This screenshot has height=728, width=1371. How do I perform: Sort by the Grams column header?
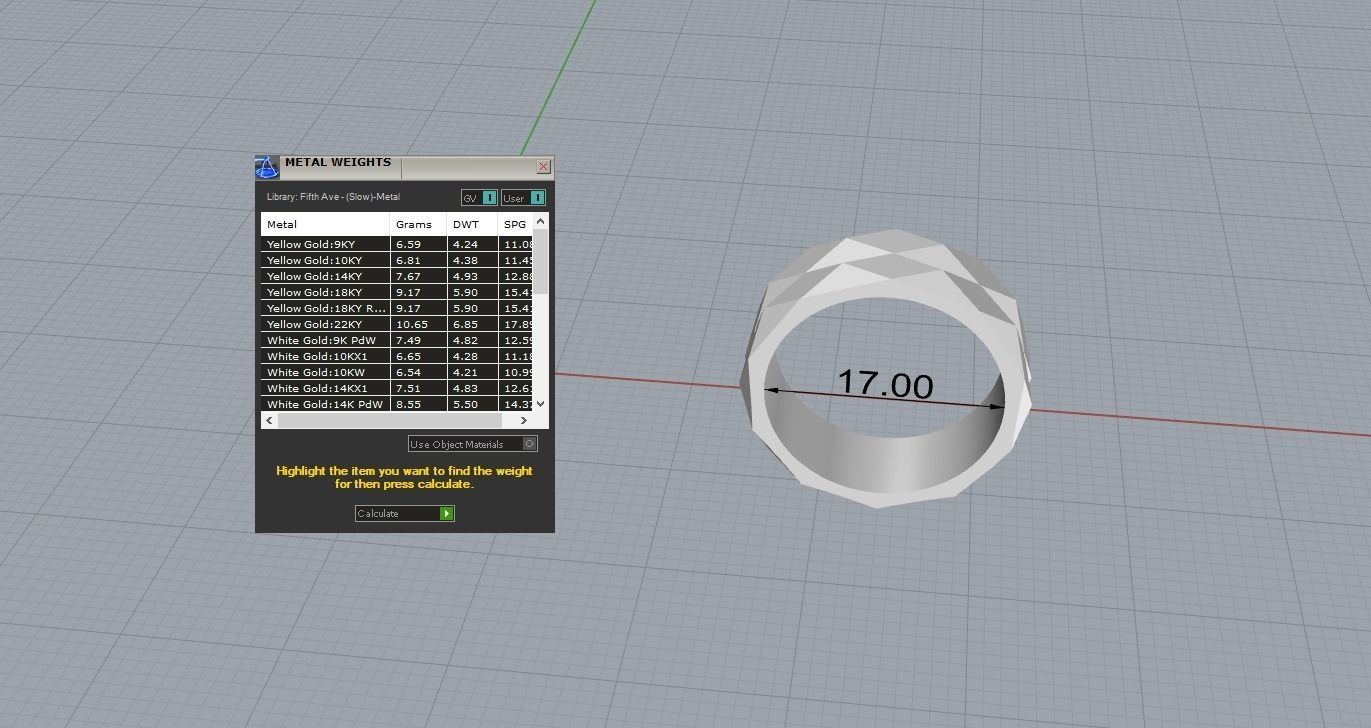[x=418, y=224]
